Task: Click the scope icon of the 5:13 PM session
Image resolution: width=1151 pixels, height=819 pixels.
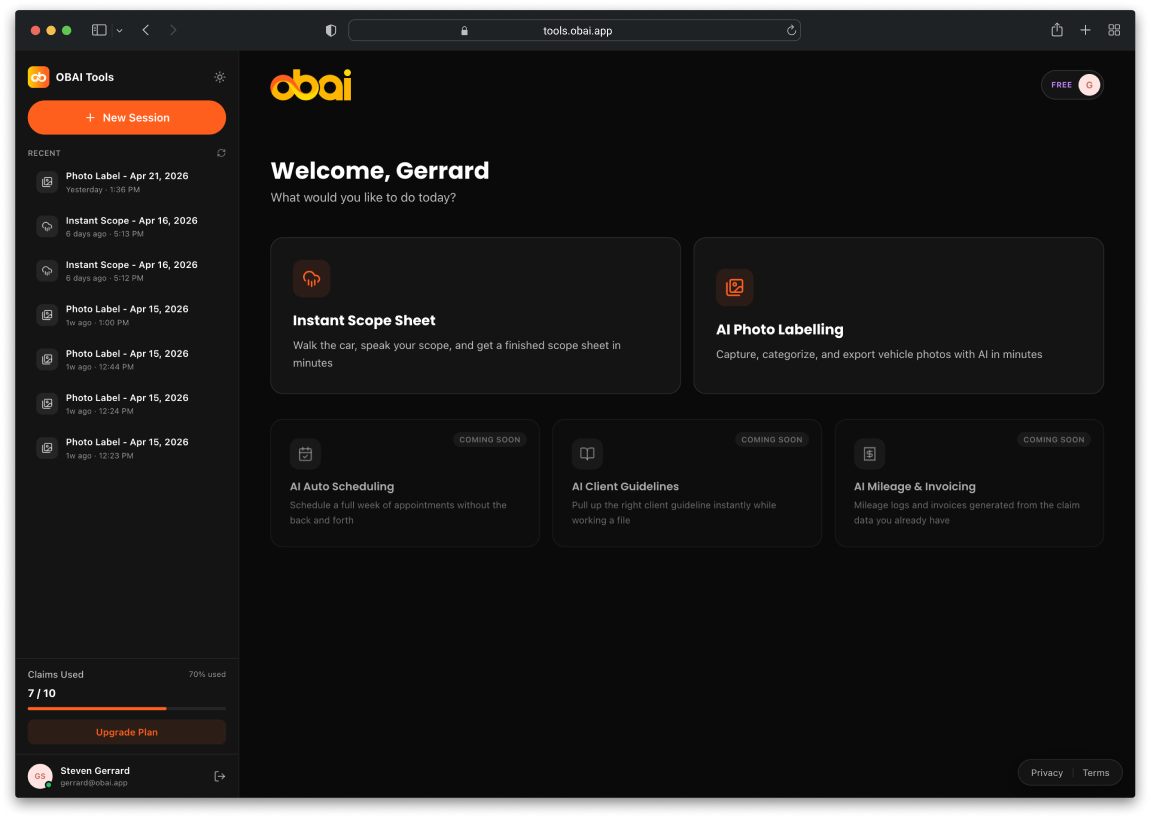Action: point(47,226)
